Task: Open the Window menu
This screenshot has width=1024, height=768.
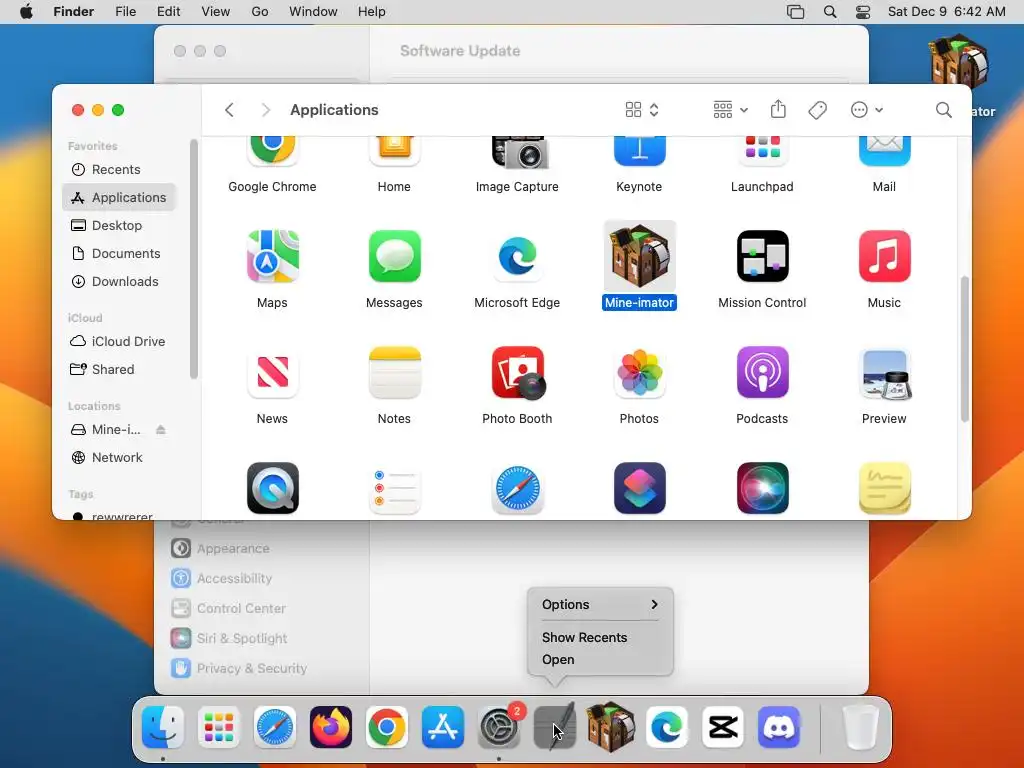Action: point(313,12)
